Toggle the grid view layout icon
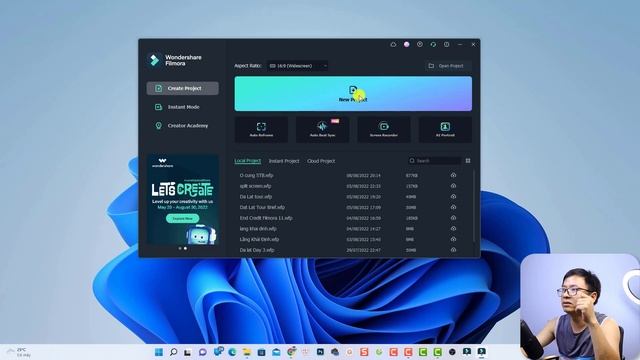The image size is (640, 360). [468, 161]
